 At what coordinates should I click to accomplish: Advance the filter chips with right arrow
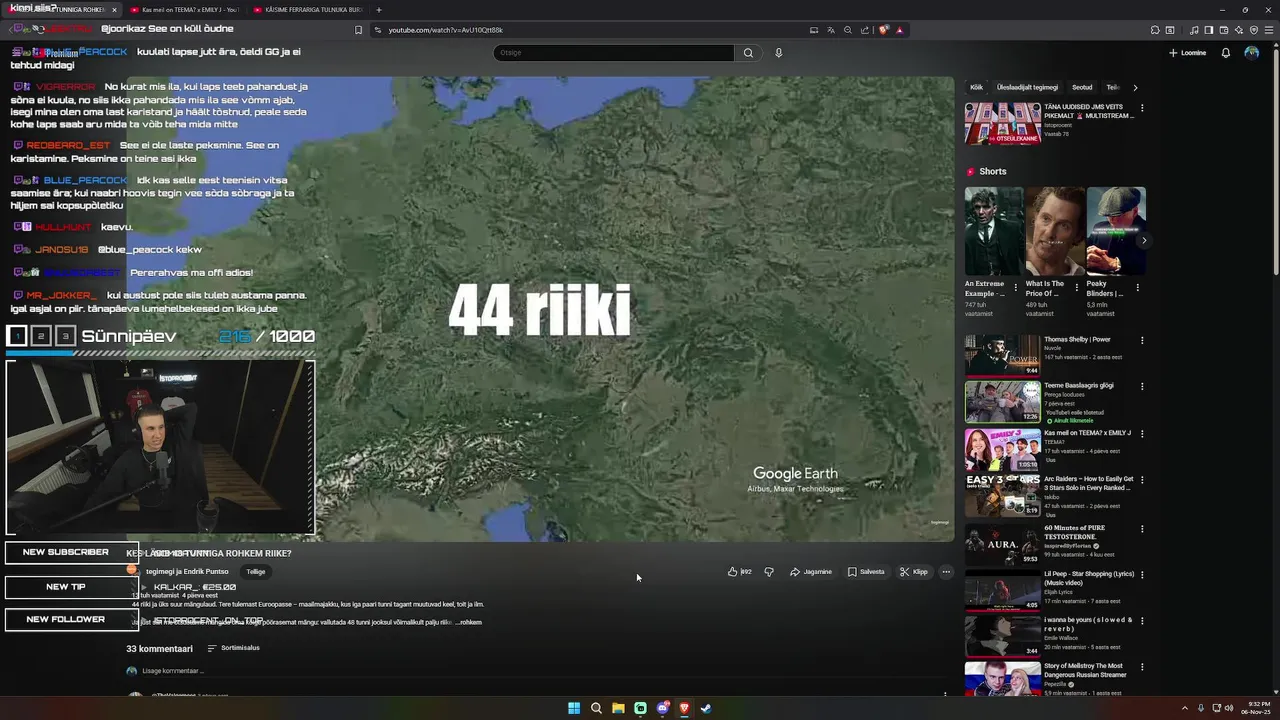[1135, 88]
